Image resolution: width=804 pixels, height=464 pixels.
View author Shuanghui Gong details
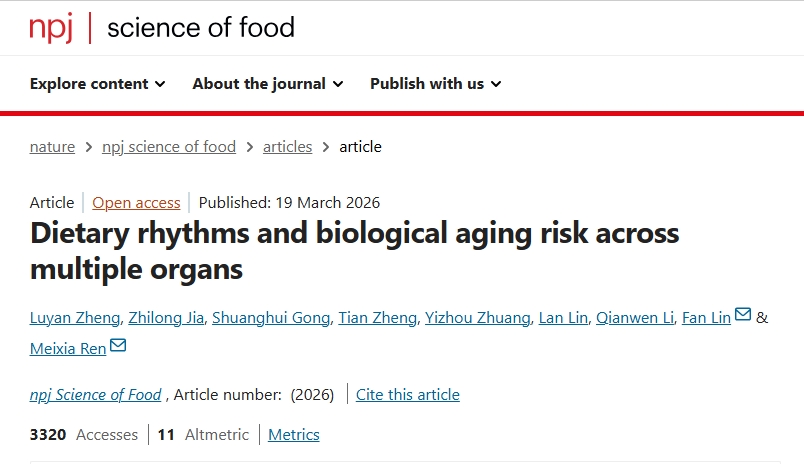[272, 318]
